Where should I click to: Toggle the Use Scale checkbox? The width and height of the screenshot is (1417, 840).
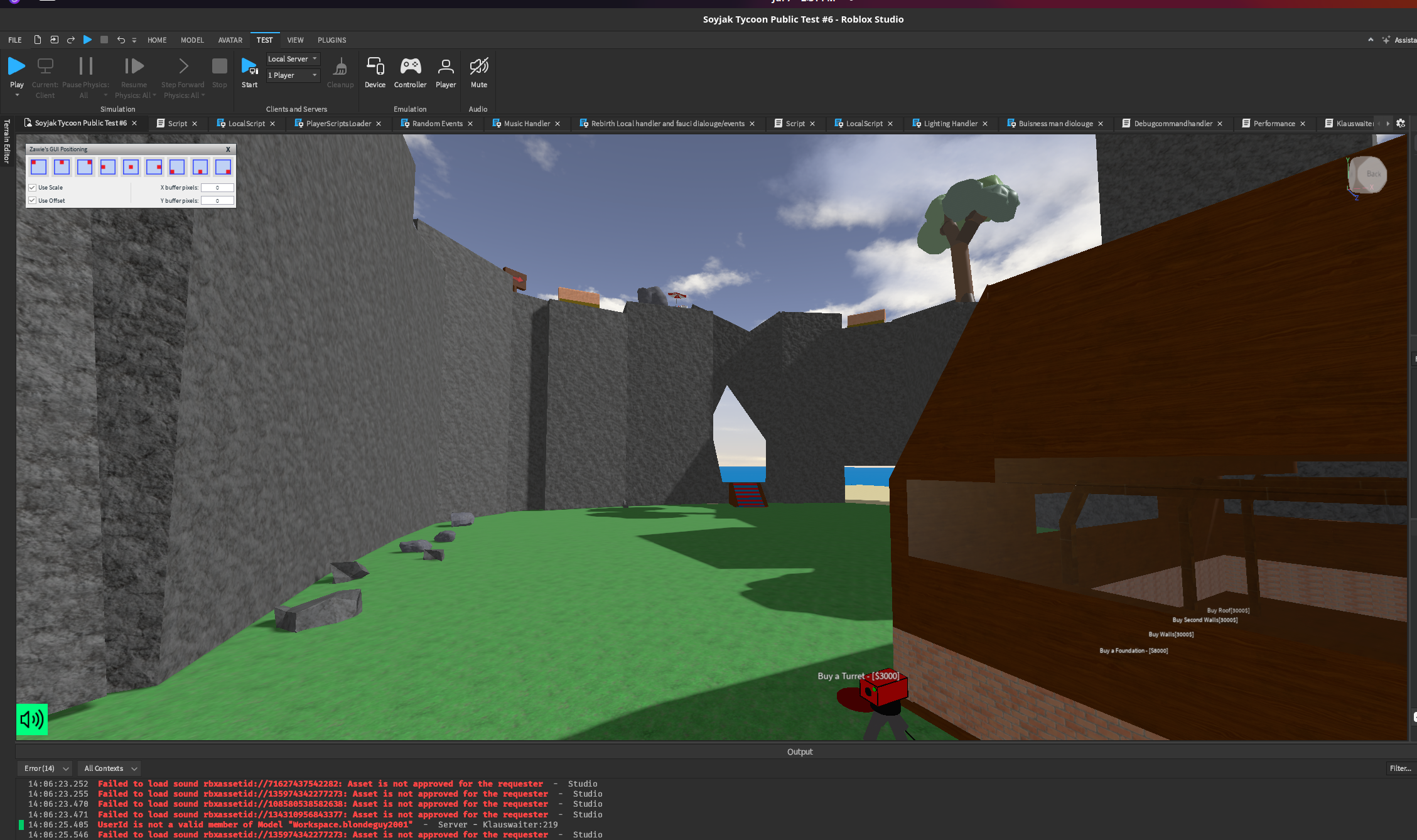pyautogui.click(x=32, y=188)
